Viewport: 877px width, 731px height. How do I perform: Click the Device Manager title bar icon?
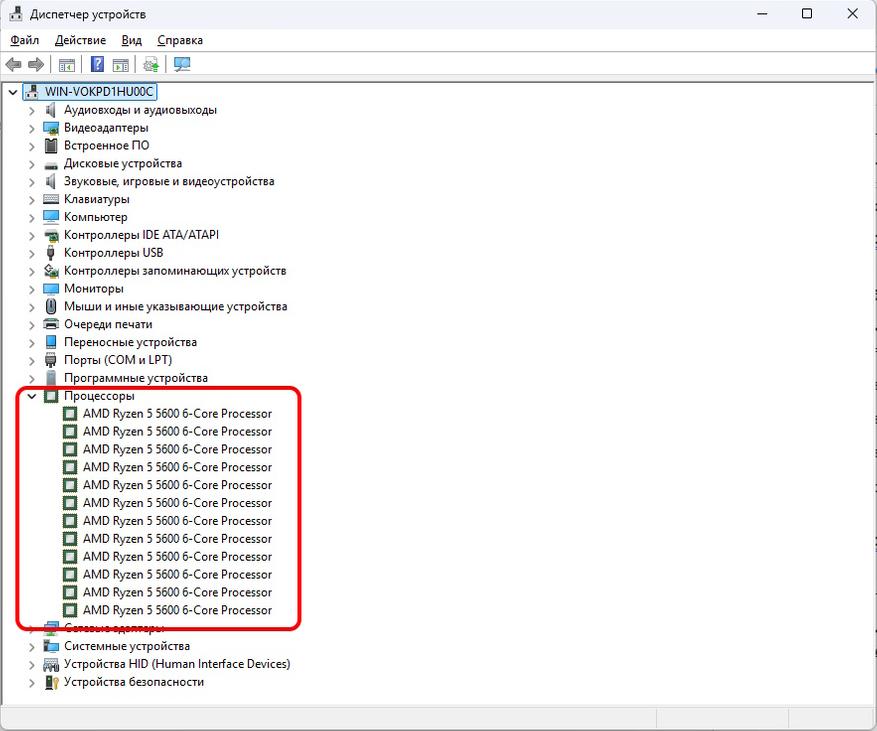(x=15, y=14)
